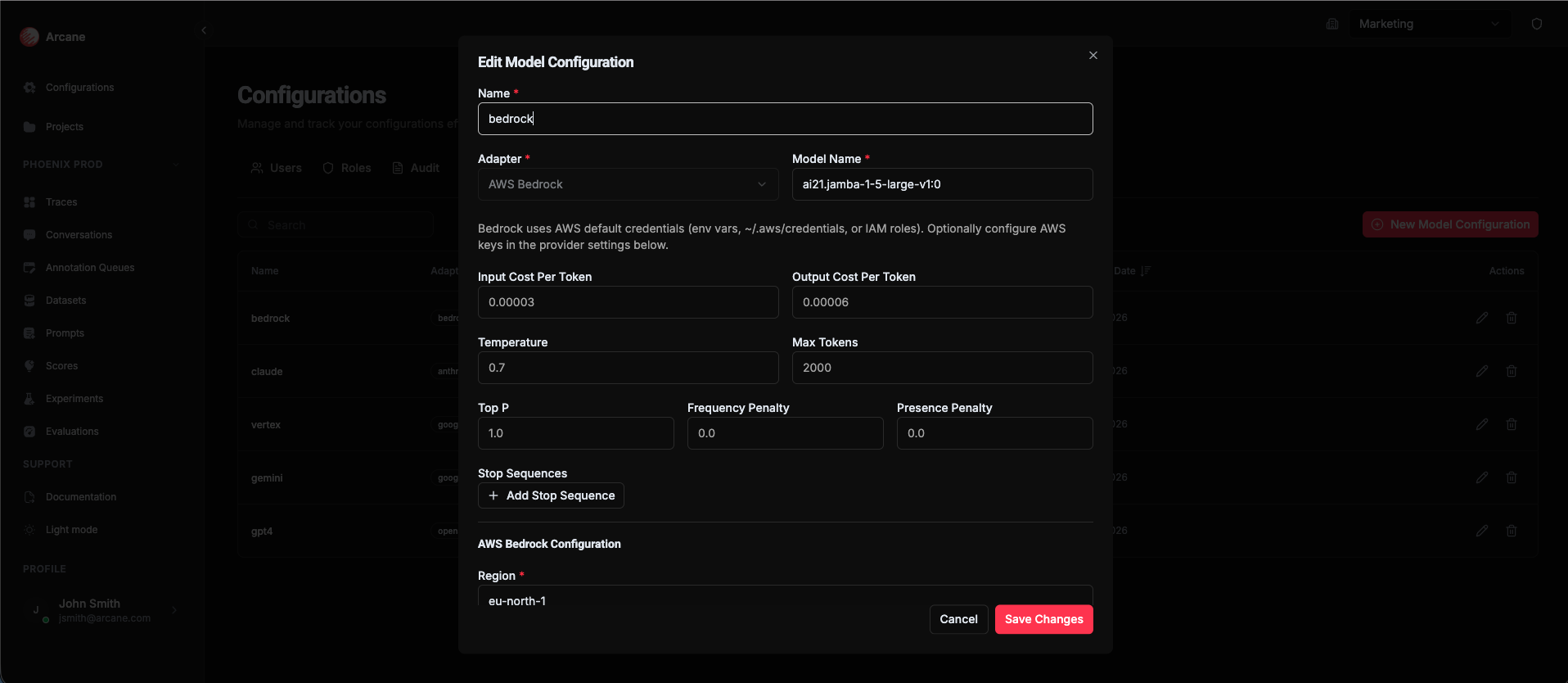Screen dimensions: 1568x683
Task: Click the Name input field containing bedrock
Action: coord(785,119)
